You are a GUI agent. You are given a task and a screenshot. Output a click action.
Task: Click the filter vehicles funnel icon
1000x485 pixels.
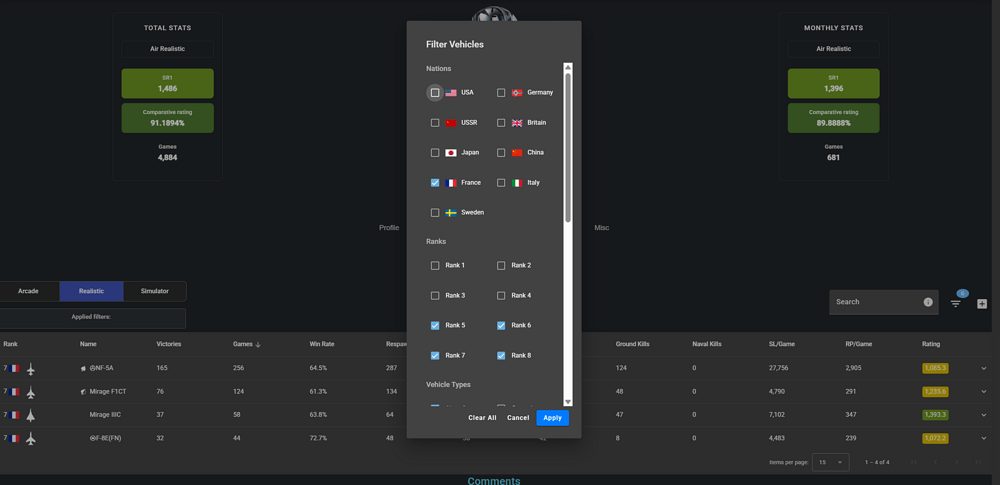coord(956,303)
